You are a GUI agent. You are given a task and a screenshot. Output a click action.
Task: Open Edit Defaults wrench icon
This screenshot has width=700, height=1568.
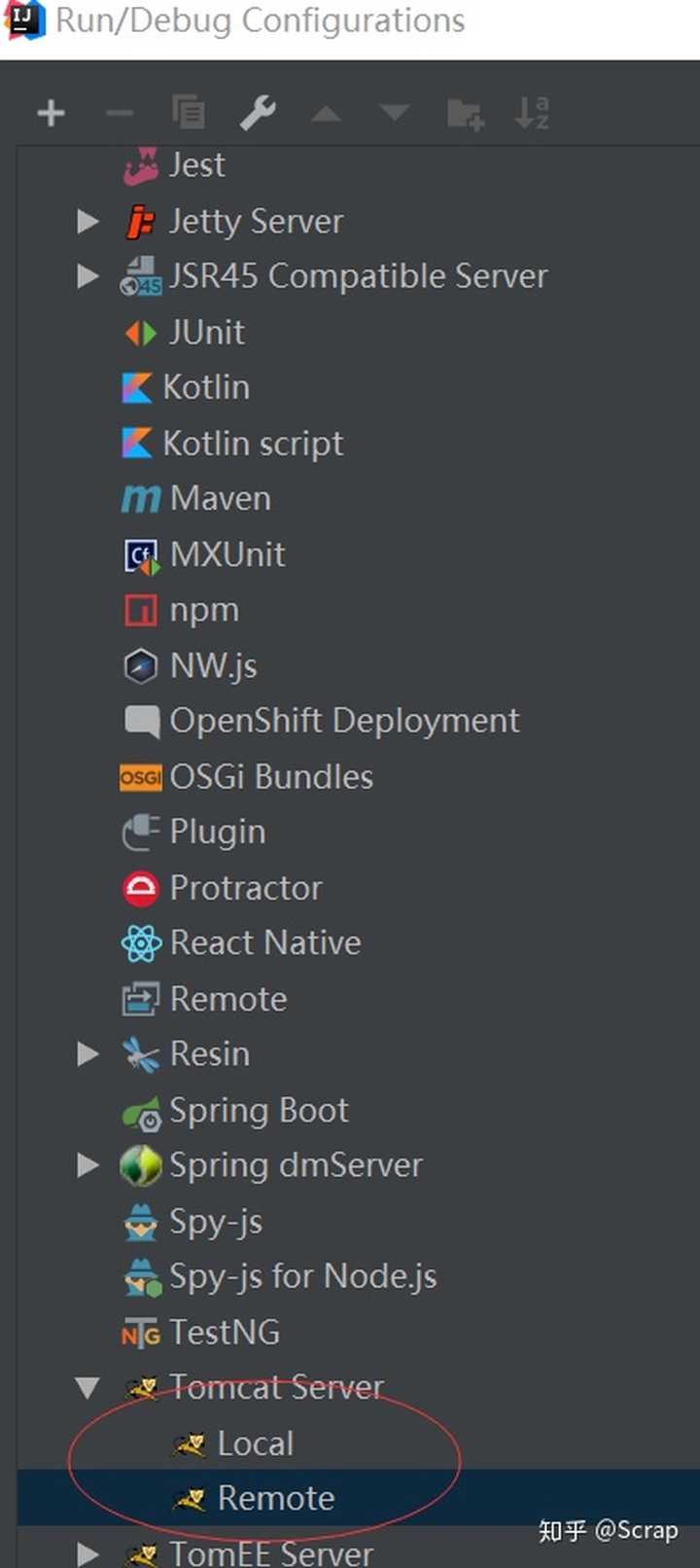point(258,114)
